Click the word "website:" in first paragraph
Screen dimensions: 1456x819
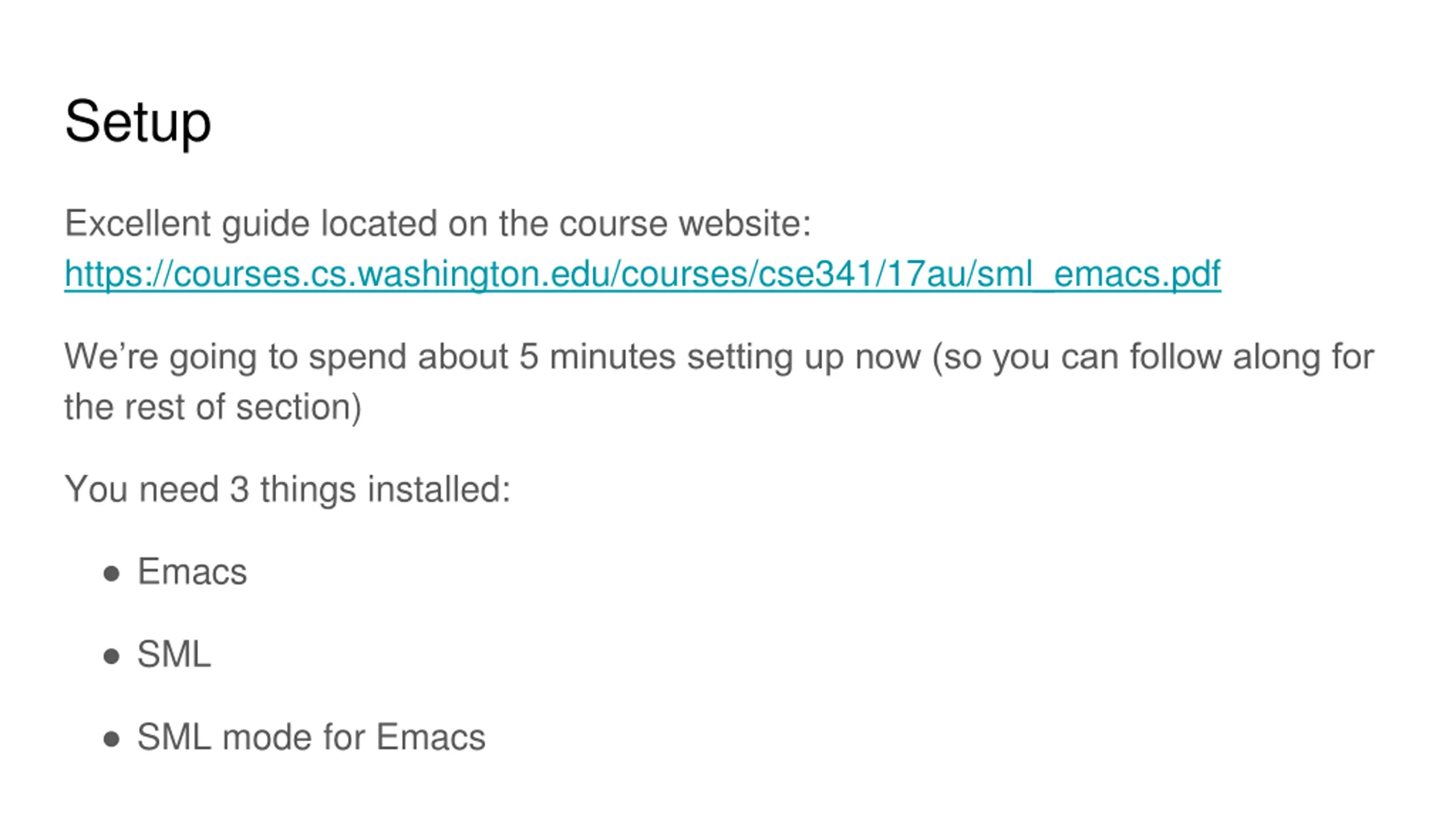click(x=745, y=223)
